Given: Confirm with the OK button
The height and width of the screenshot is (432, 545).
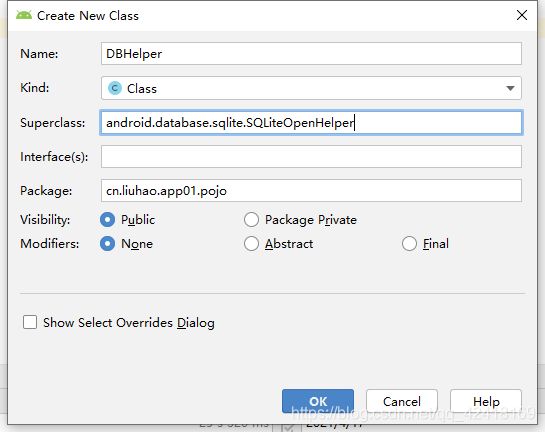Looking at the screenshot, I should (x=318, y=401).
